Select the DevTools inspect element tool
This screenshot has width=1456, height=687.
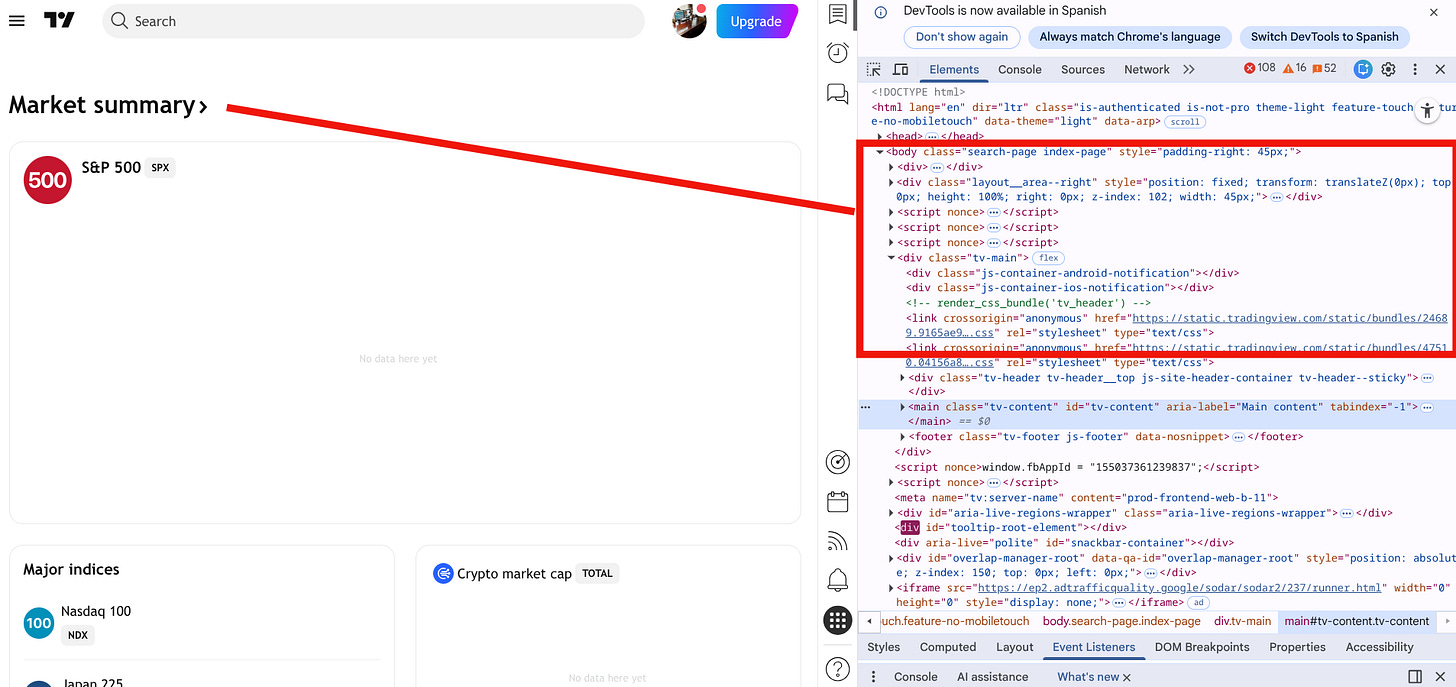point(874,69)
